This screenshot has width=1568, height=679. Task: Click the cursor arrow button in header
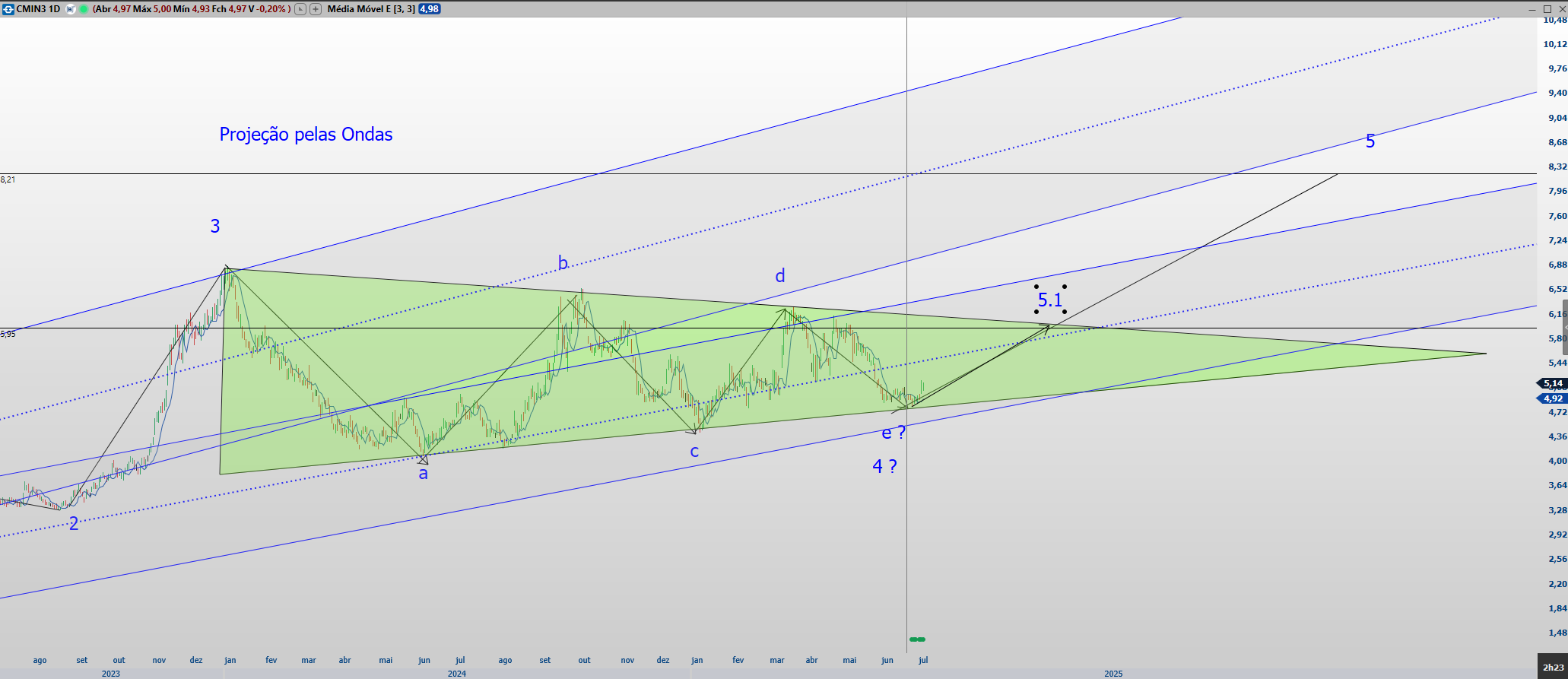300,9
